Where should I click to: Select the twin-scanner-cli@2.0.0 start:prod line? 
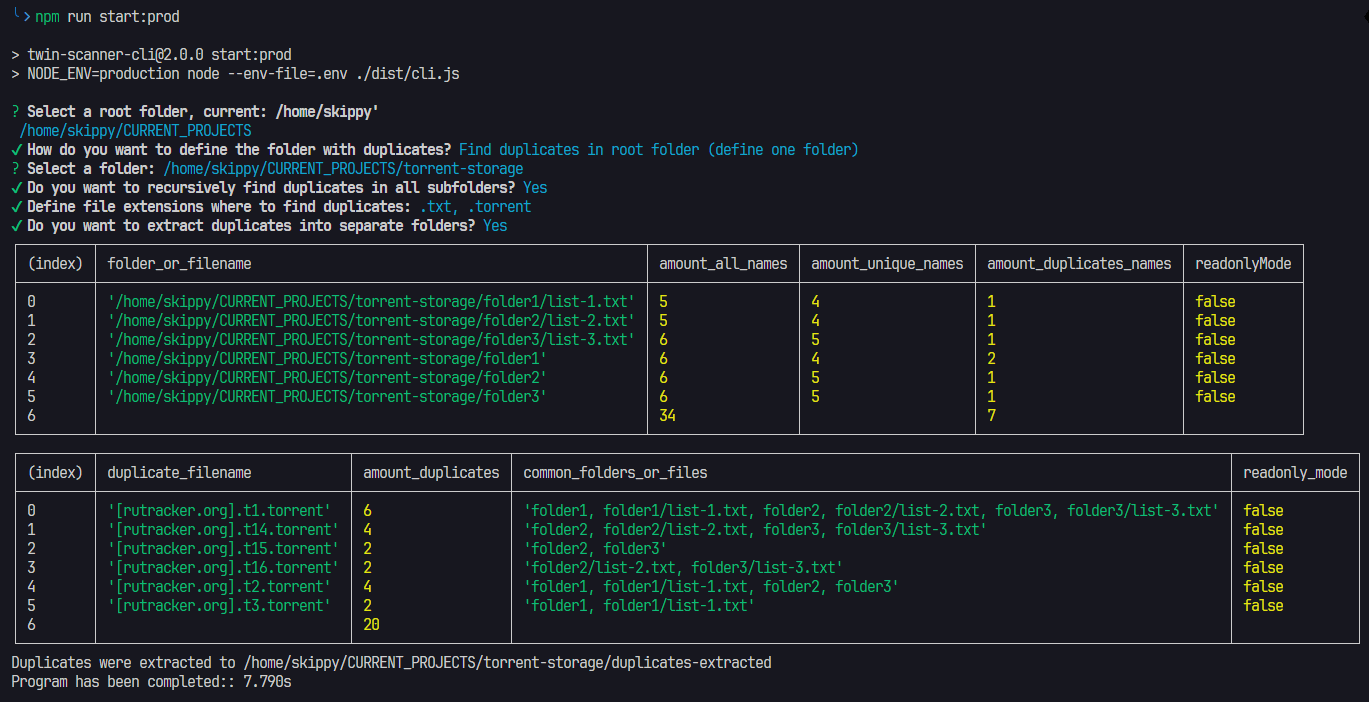(151, 55)
